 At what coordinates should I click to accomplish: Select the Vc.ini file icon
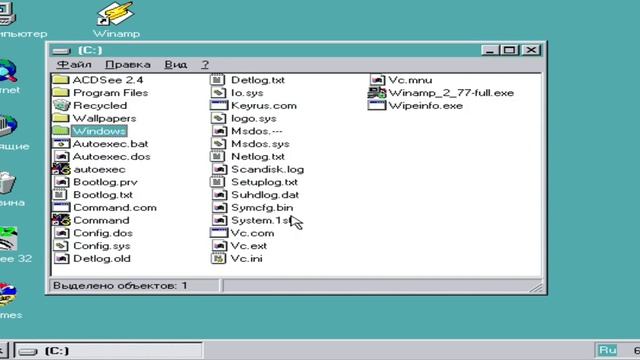click(218, 258)
